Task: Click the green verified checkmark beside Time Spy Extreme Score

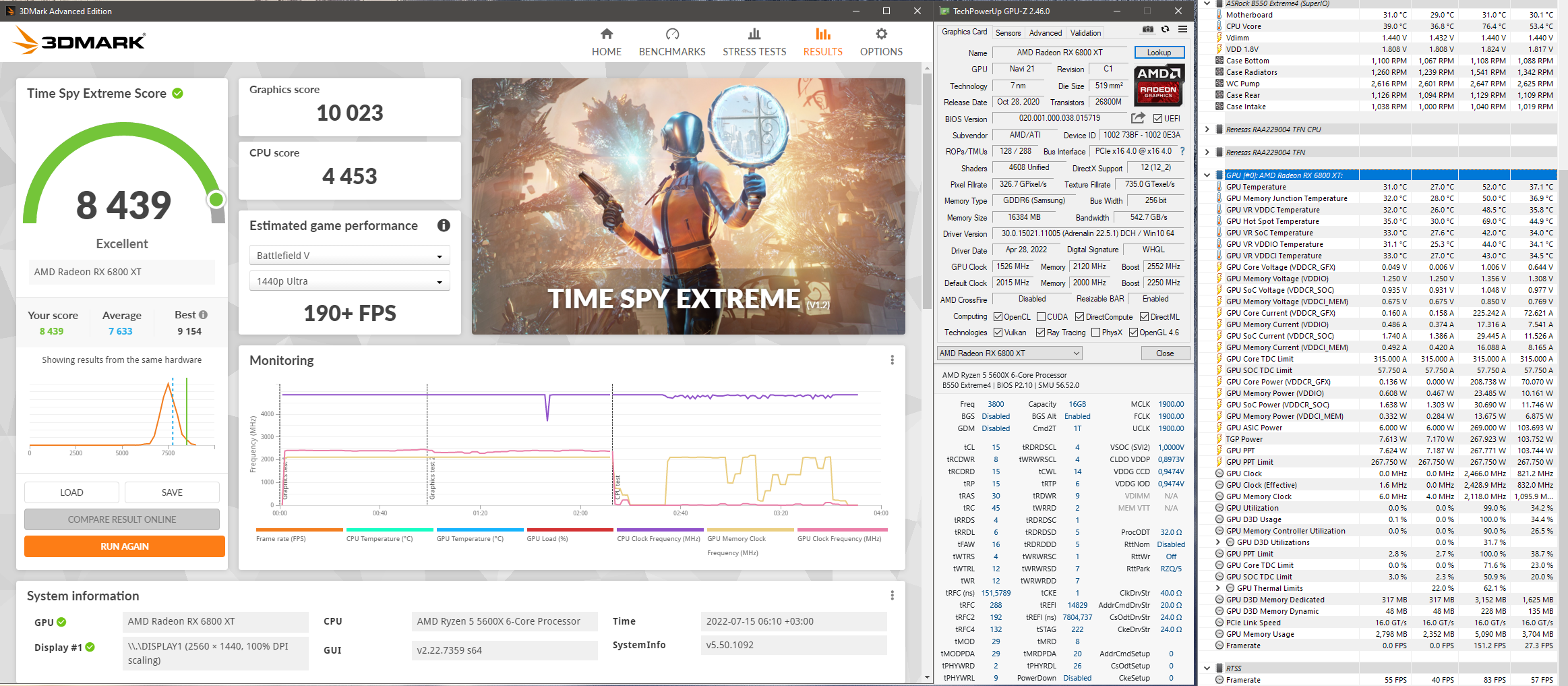Action: [x=177, y=93]
